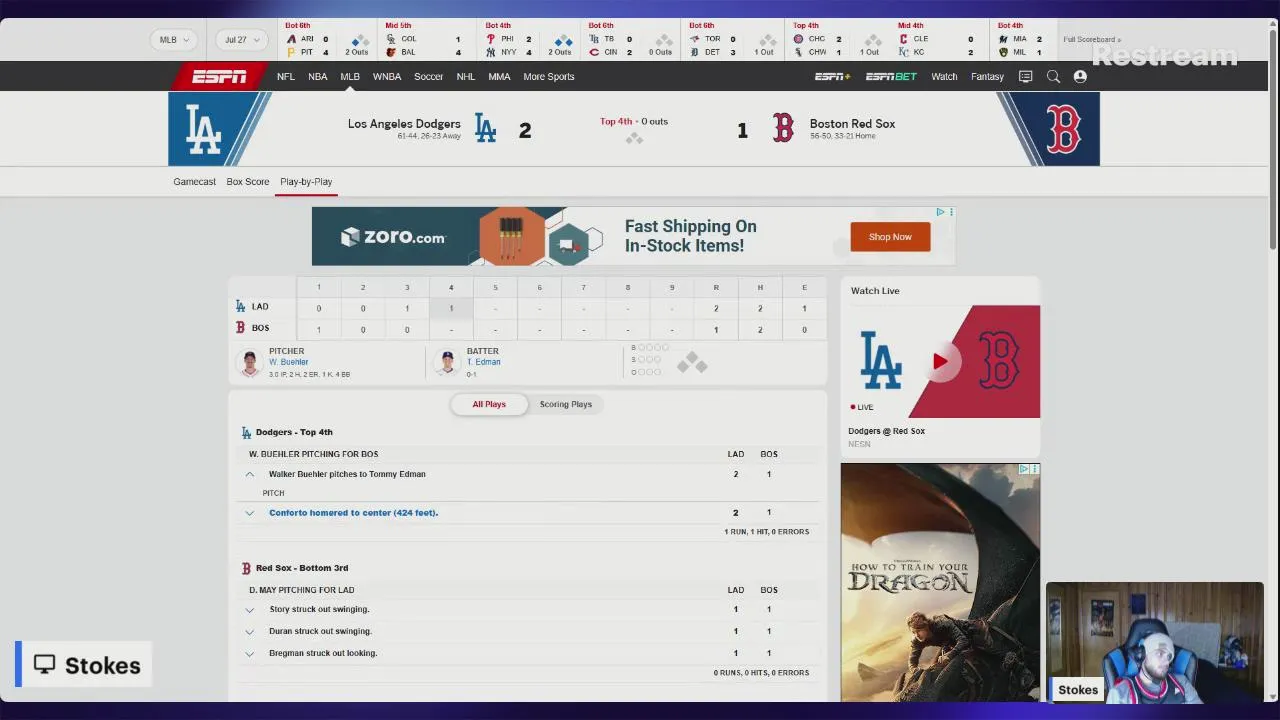Open the Watch menu item
Viewport: 1280px width, 720px height.
944,77
